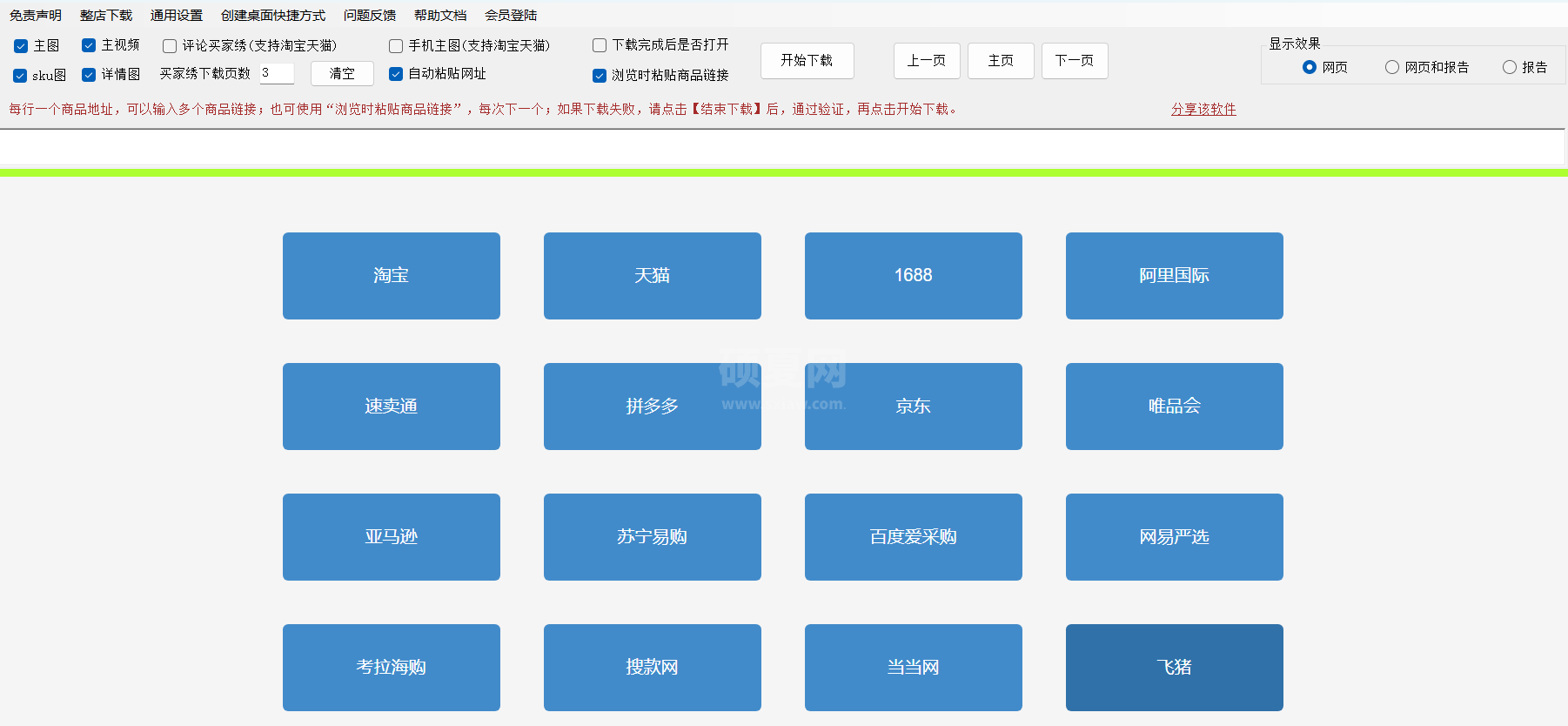Enable 评论买家绣 checkbox
1568x726 pixels.
170,46
